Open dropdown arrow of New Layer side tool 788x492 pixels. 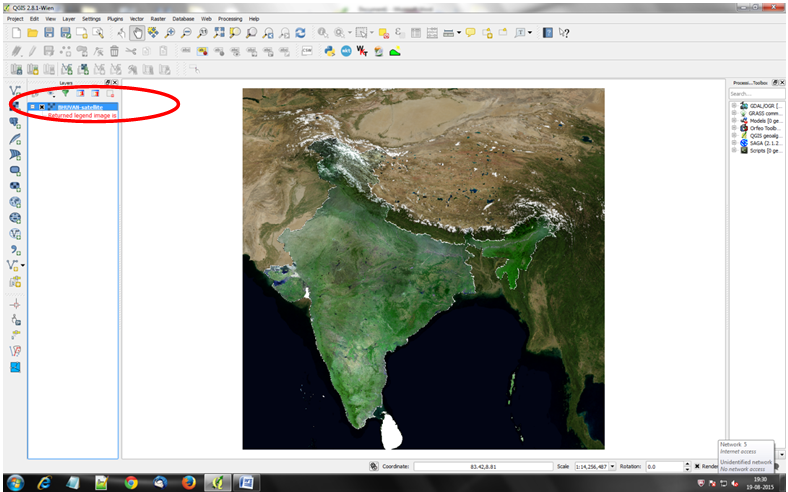point(23,265)
